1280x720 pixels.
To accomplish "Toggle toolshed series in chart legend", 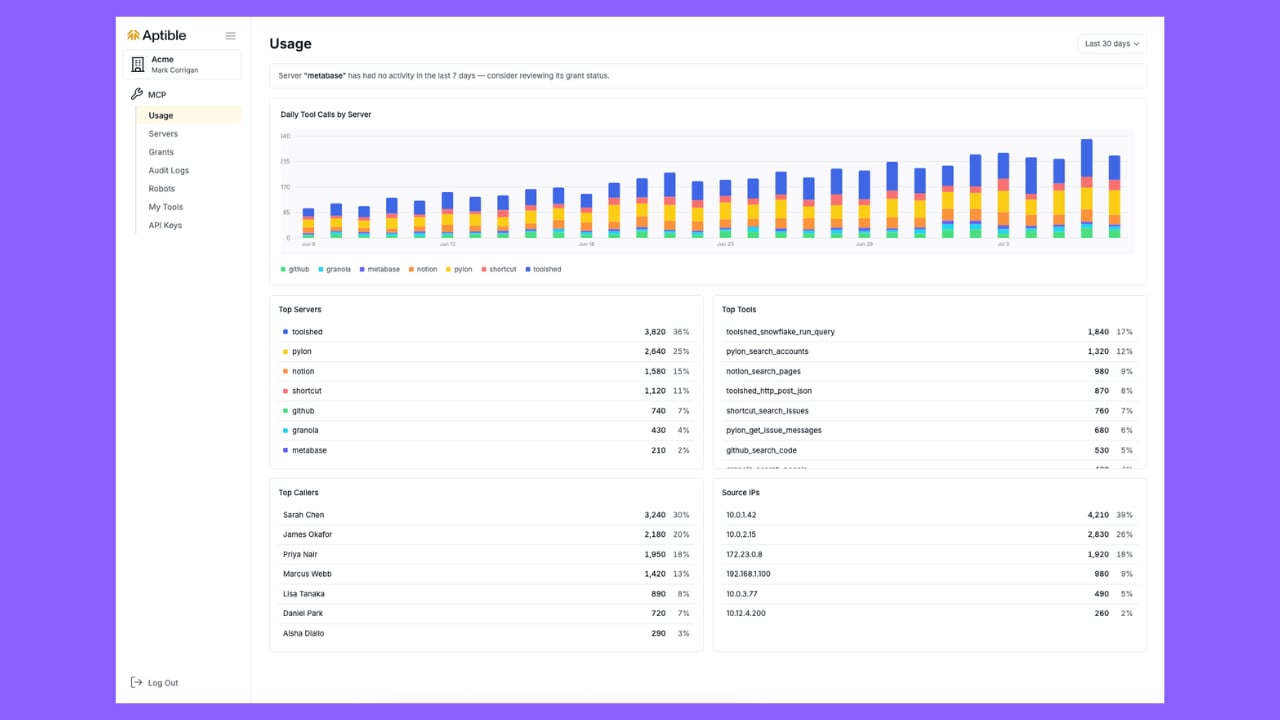I will point(543,269).
